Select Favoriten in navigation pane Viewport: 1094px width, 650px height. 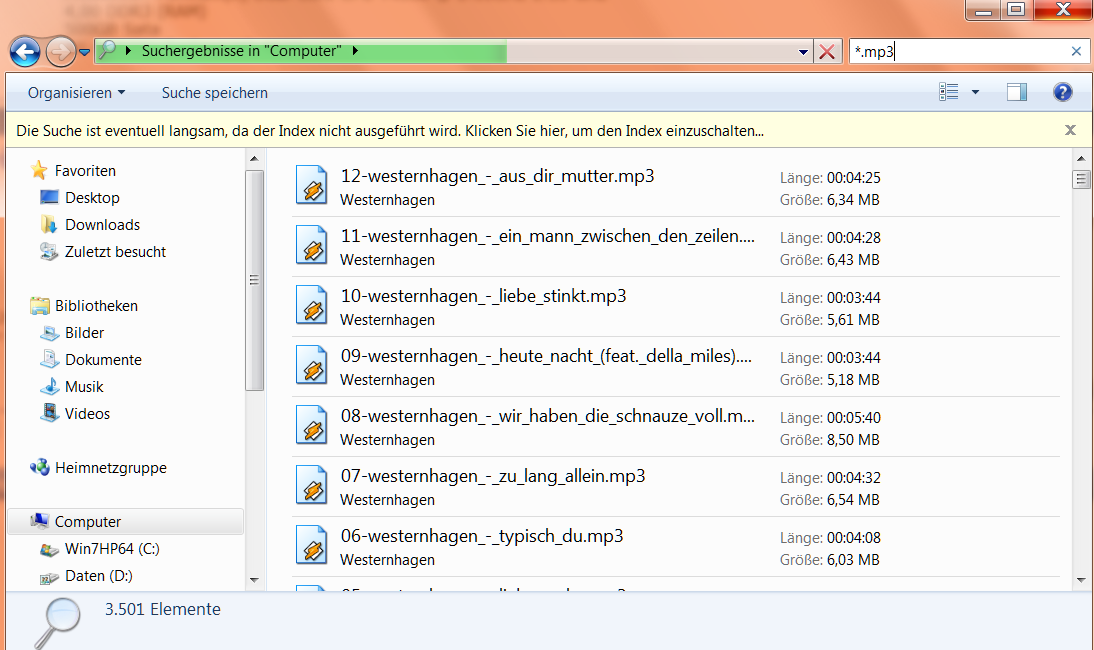coord(85,171)
